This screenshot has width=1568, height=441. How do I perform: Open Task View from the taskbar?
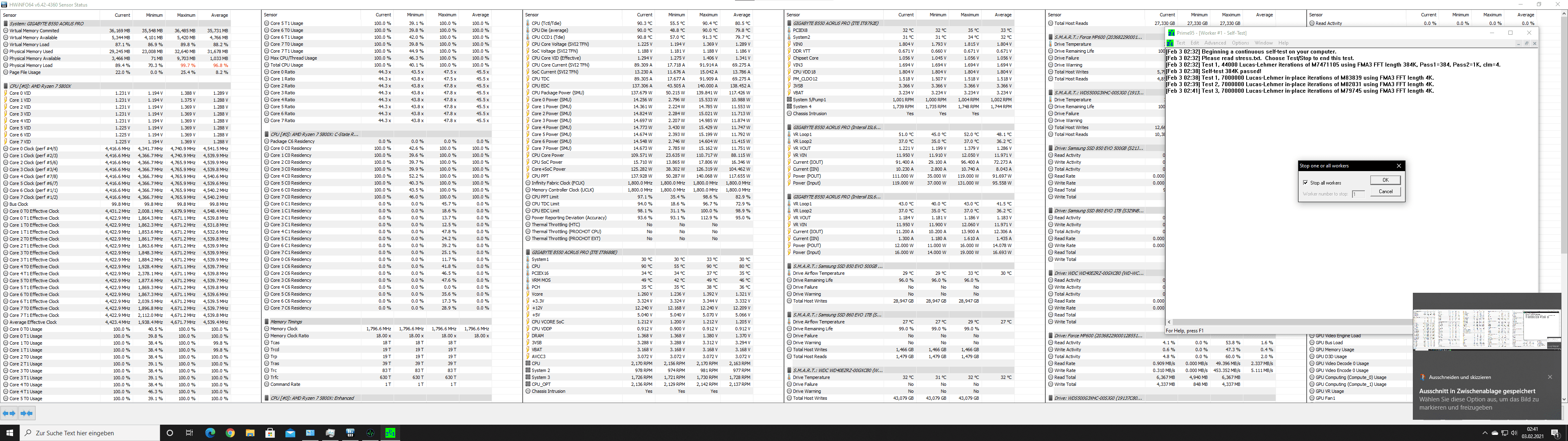[x=189, y=433]
